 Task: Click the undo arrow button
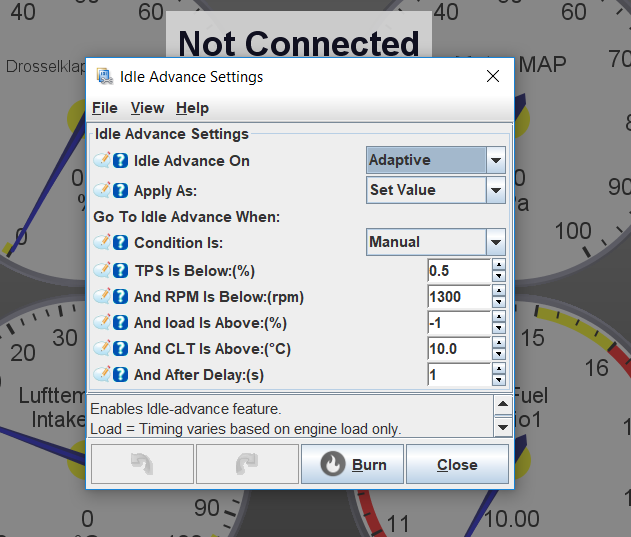pos(140,465)
